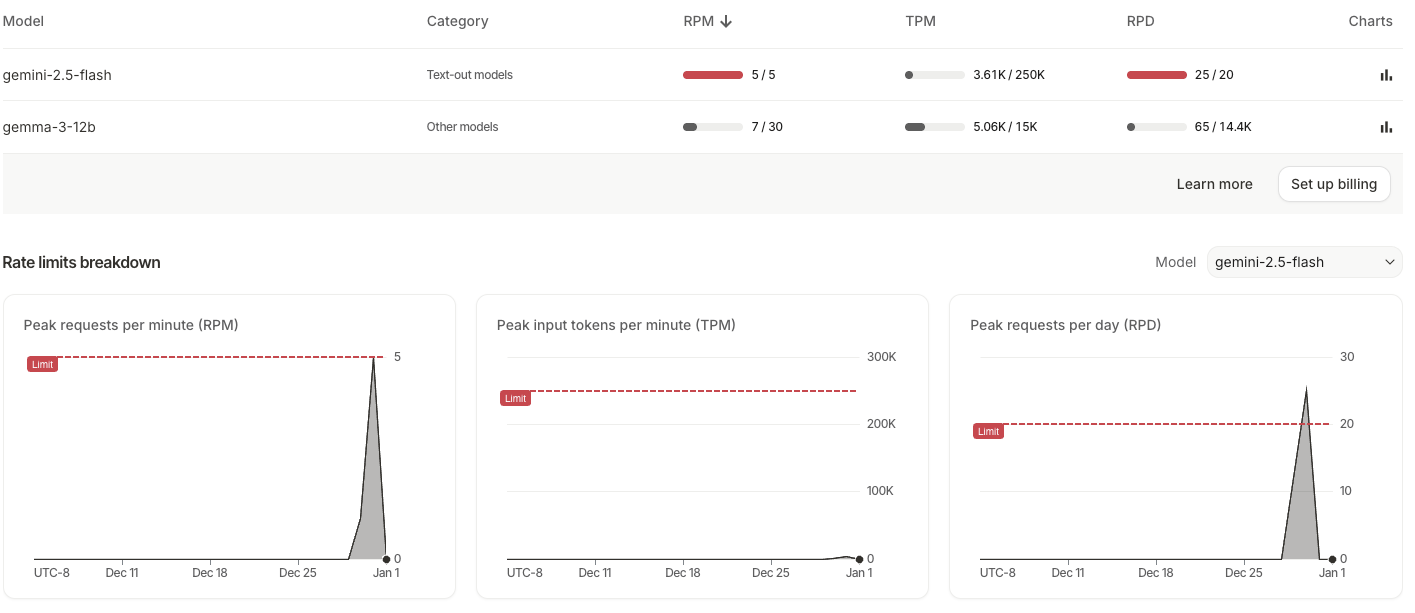Sort table by Model column header
The height and width of the screenshot is (613, 1415).
coord(24,21)
